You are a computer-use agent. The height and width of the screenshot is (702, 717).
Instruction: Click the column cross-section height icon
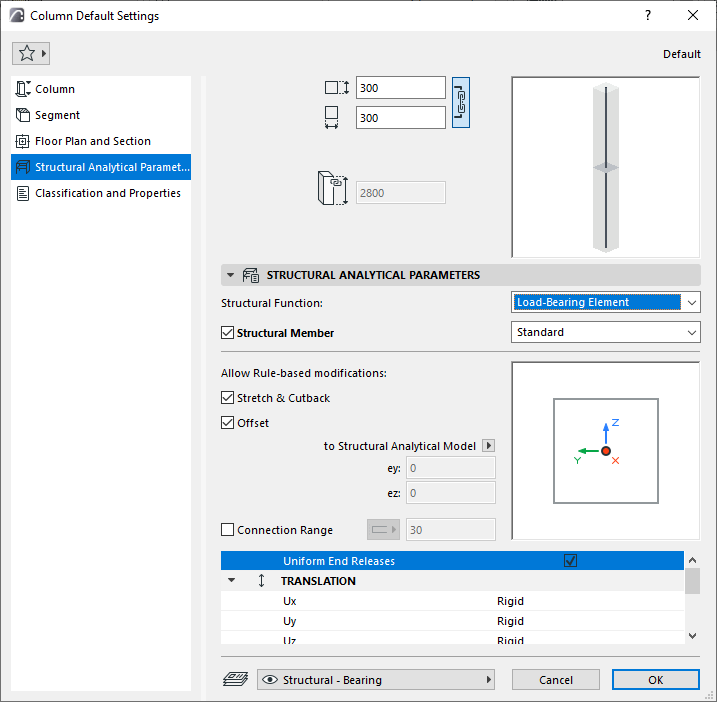[337, 87]
